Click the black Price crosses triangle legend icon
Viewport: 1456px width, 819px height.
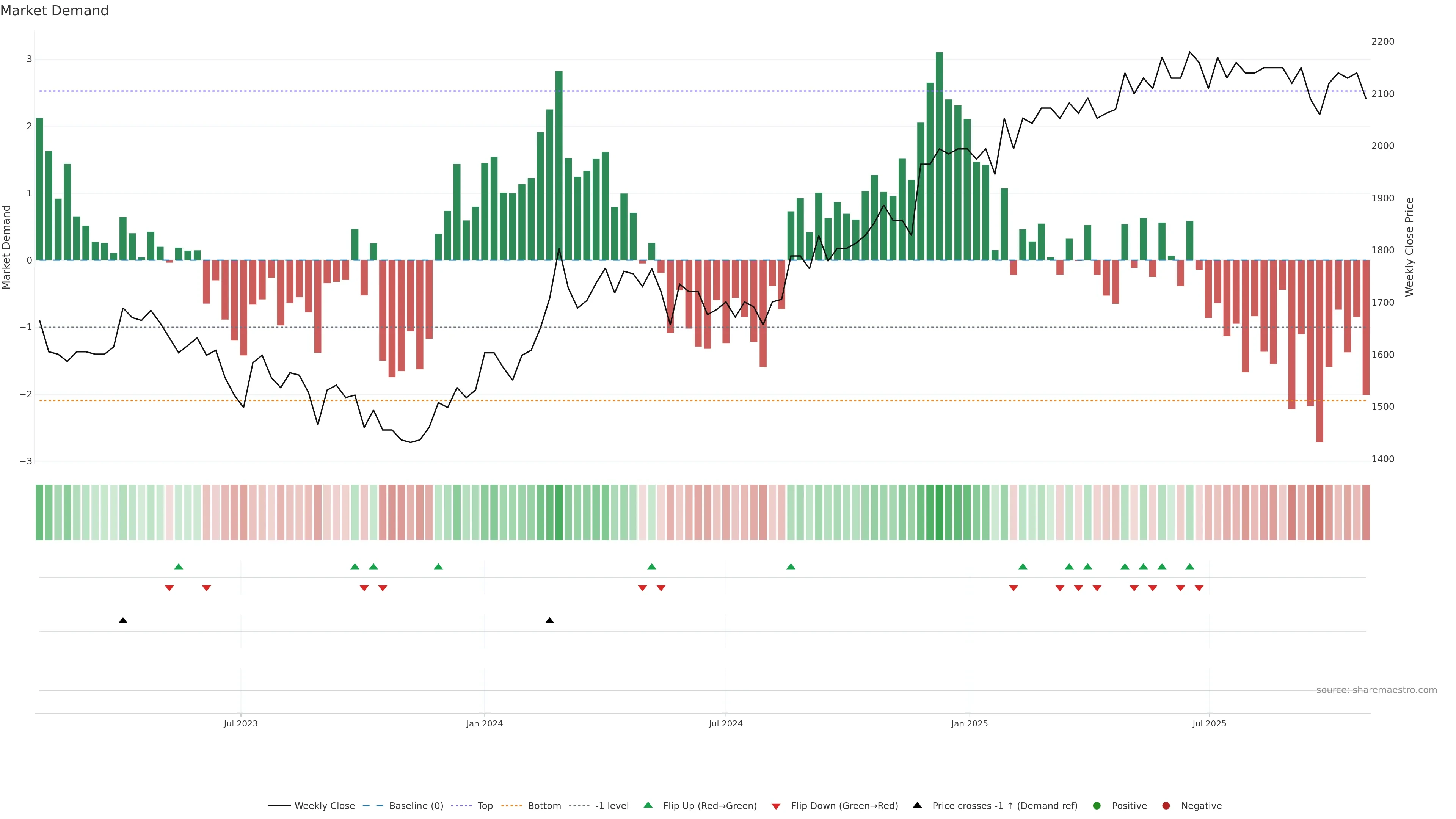[x=917, y=805]
